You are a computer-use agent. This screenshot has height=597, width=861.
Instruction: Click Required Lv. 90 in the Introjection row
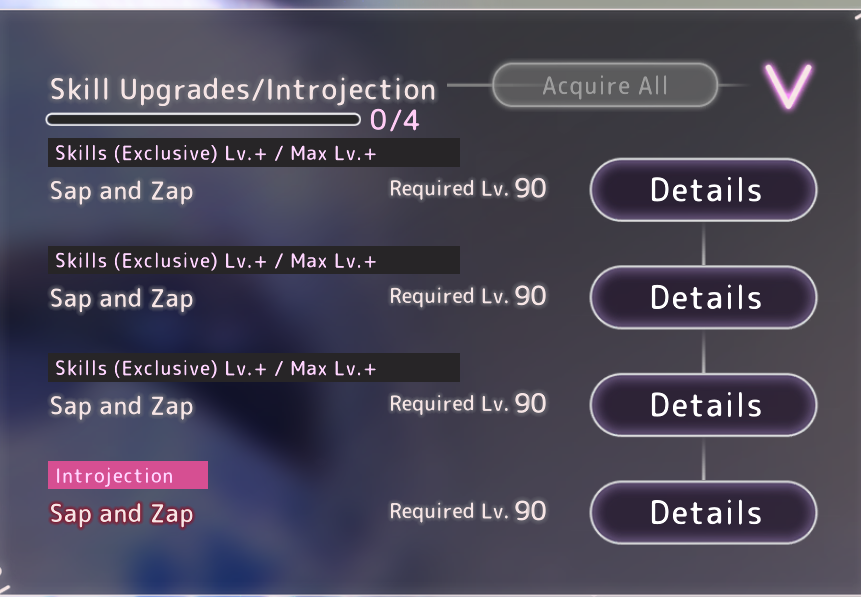468,511
